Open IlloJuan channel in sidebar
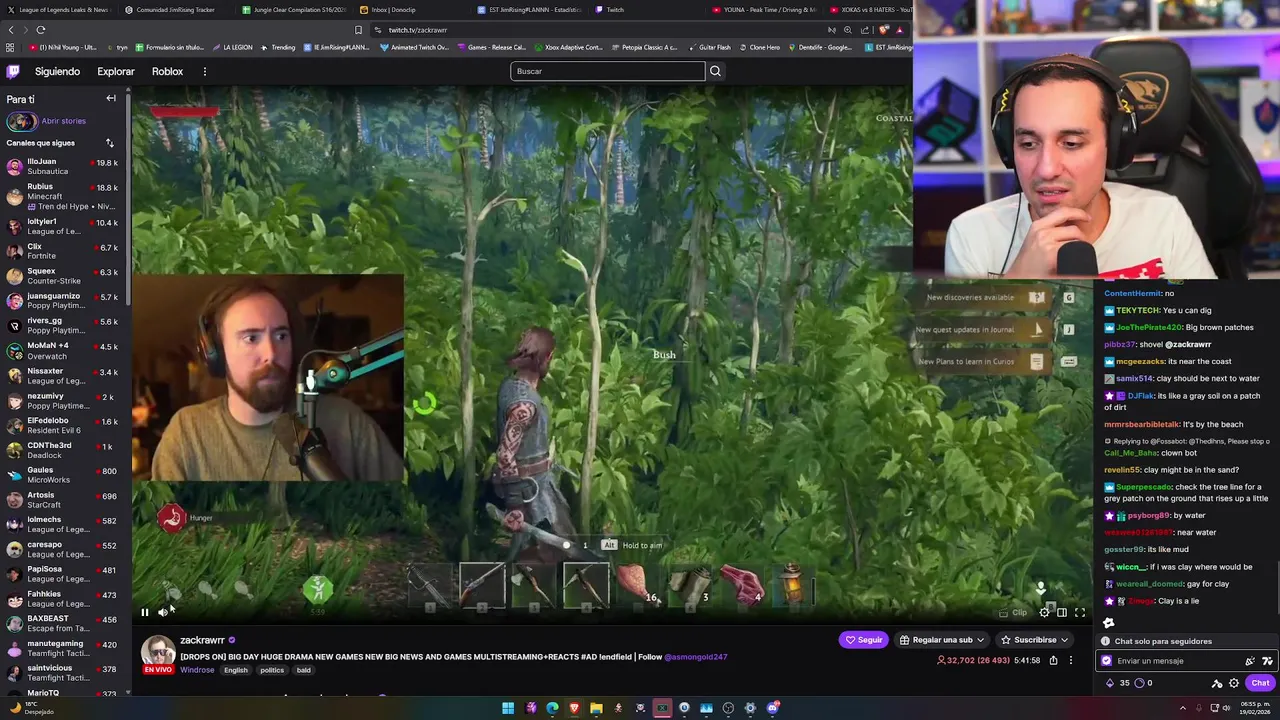 (x=63, y=166)
